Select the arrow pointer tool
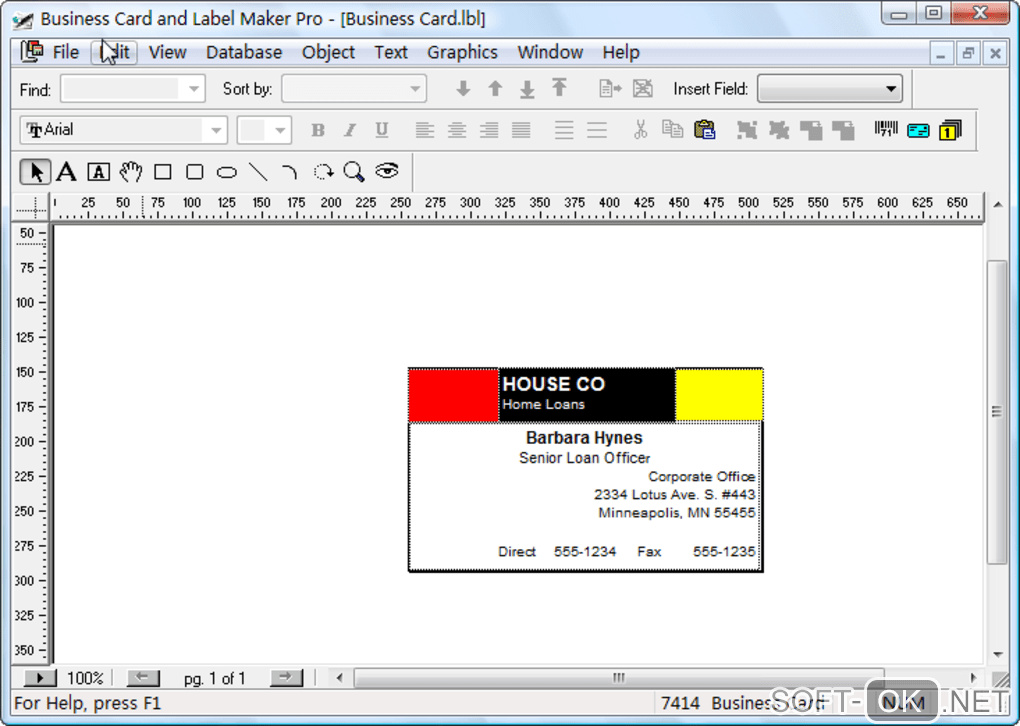Screen dimensions: 1020x726 (x=35, y=172)
